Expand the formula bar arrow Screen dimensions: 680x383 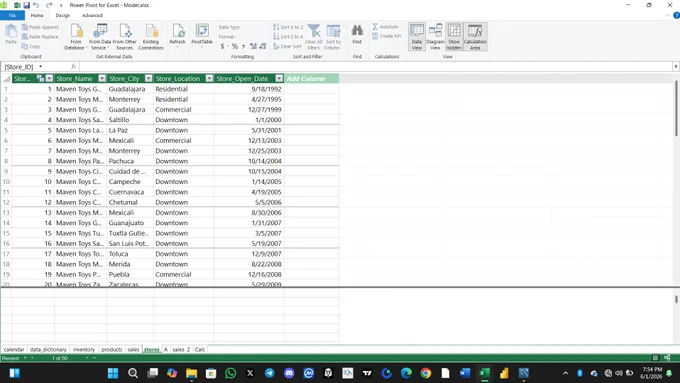pyautogui.click(x=676, y=67)
